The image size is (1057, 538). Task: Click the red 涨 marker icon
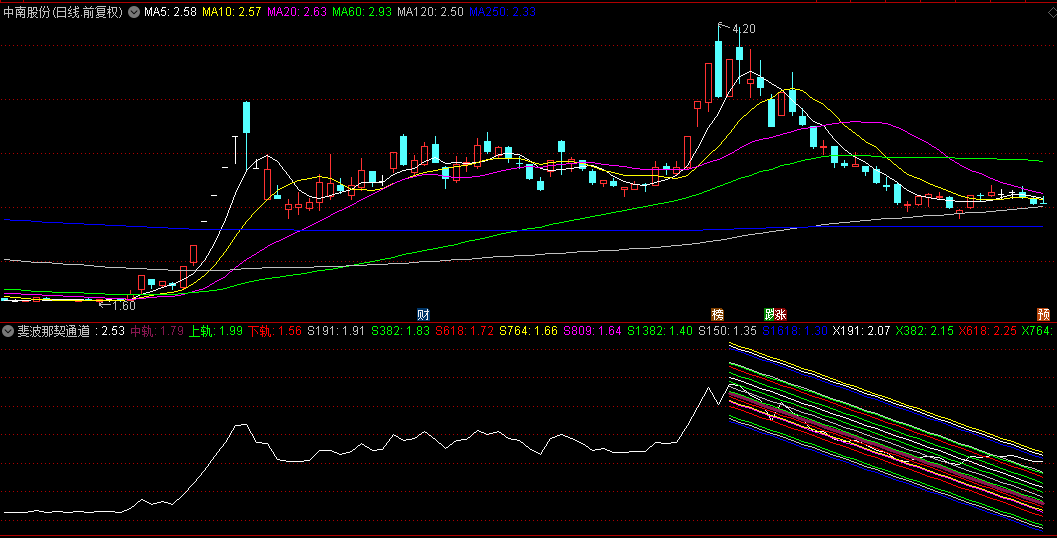click(x=781, y=314)
